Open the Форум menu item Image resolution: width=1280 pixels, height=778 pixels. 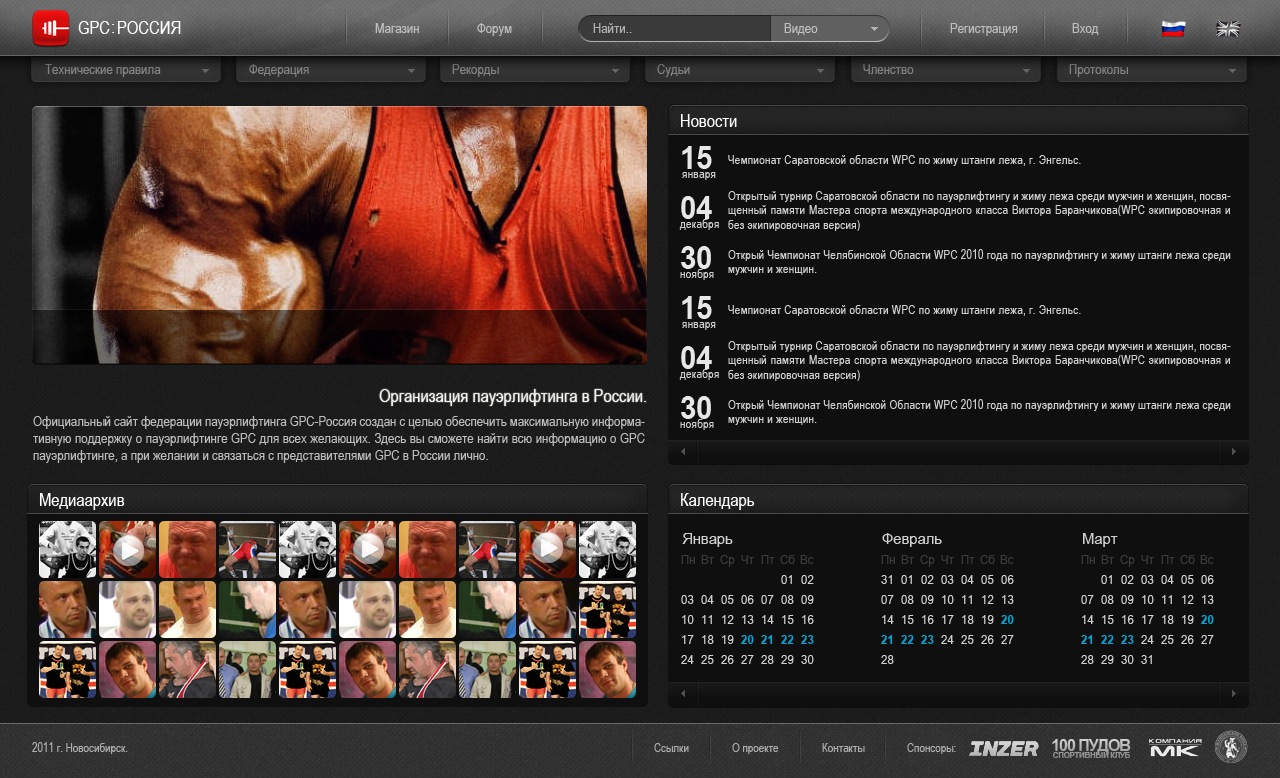click(494, 29)
